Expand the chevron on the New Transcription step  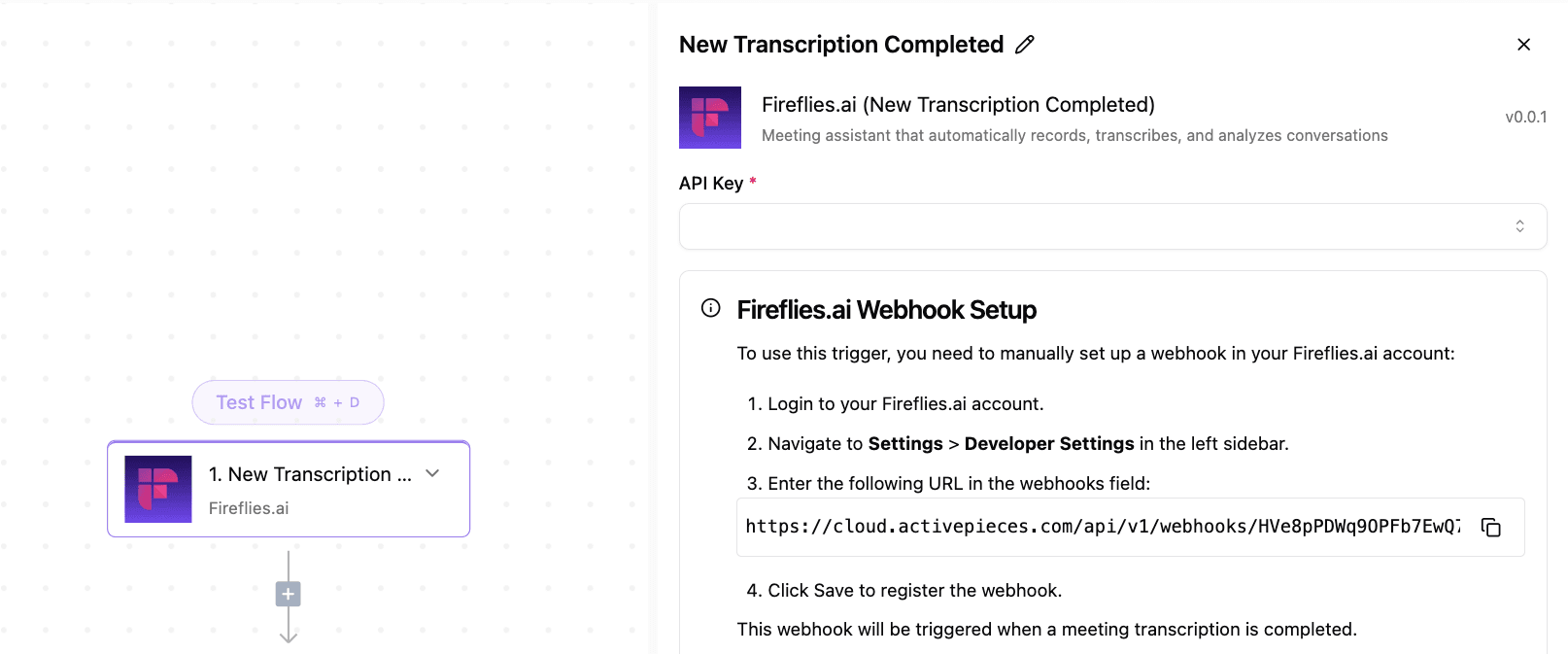(433, 473)
